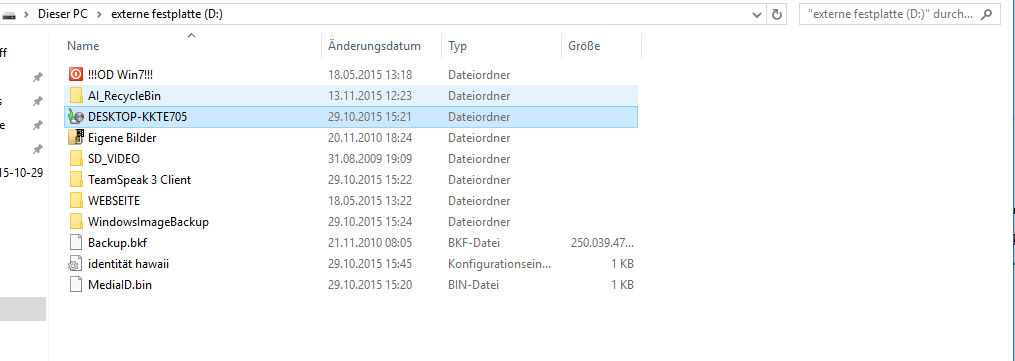The height and width of the screenshot is (361, 1015).
Task: Click the Eigene Bilder pictures folder icon
Action: tap(76, 138)
